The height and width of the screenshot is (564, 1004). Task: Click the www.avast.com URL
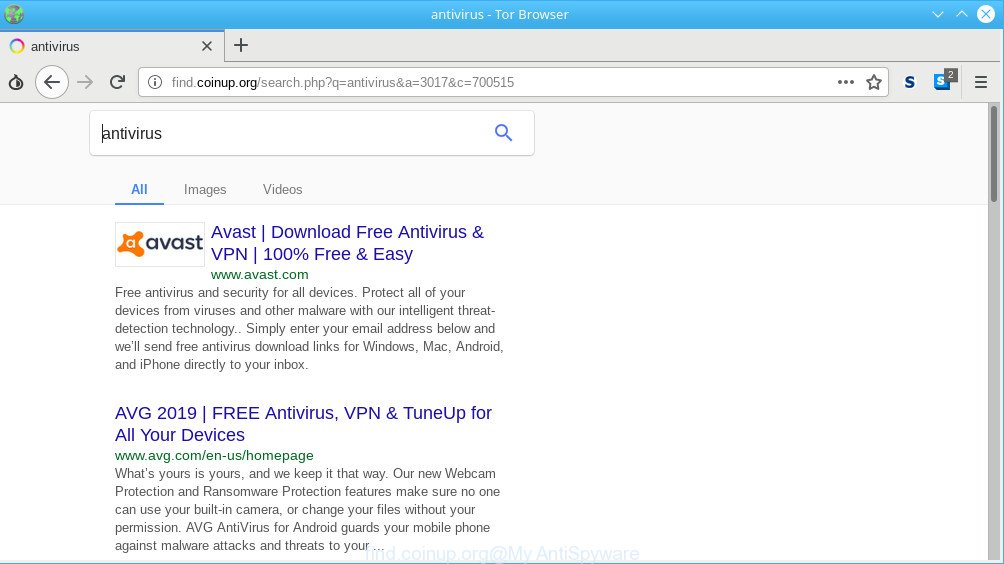pyautogui.click(x=259, y=275)
